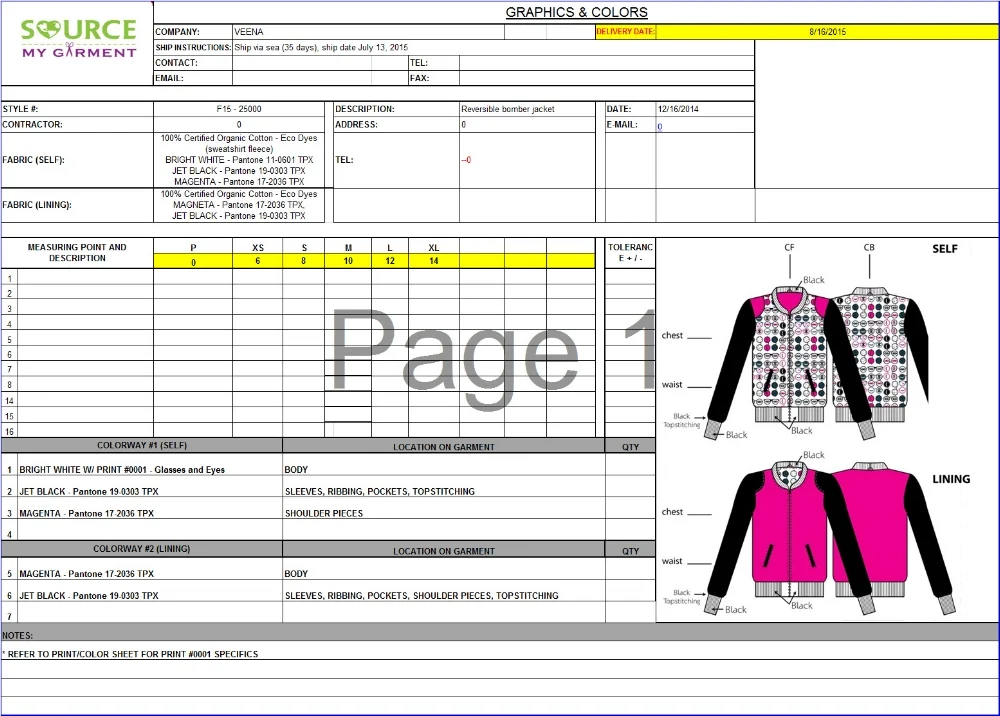Click the magenta LINING jacket front illustration
Image resolution: width=1000 pixels, height=716 pixels.
[789, 537]
